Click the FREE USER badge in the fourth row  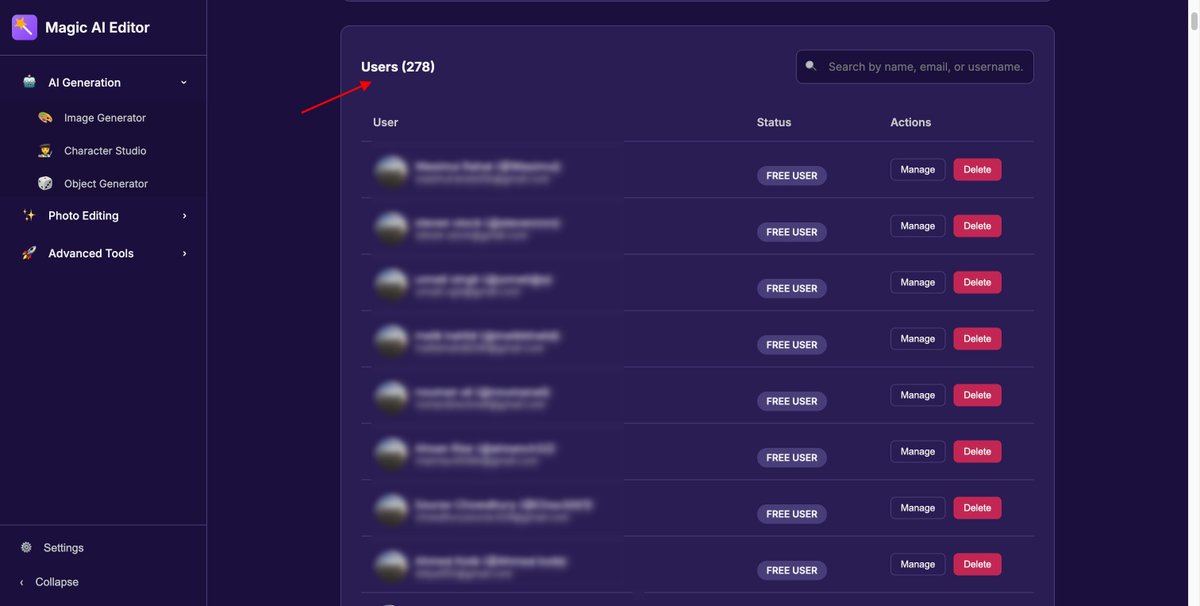click(x=792, y=345)
